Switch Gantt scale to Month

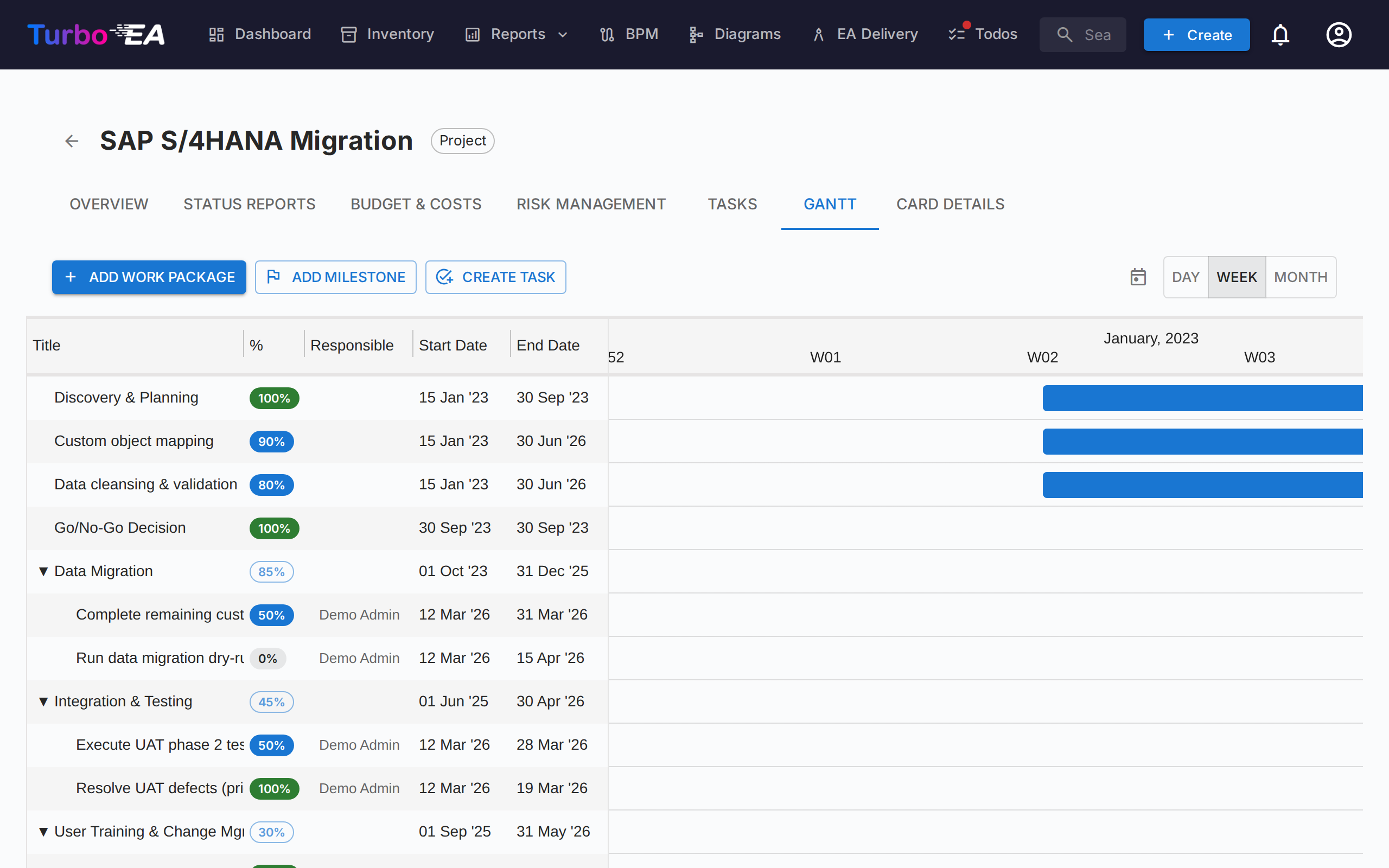click(1300, 277)
